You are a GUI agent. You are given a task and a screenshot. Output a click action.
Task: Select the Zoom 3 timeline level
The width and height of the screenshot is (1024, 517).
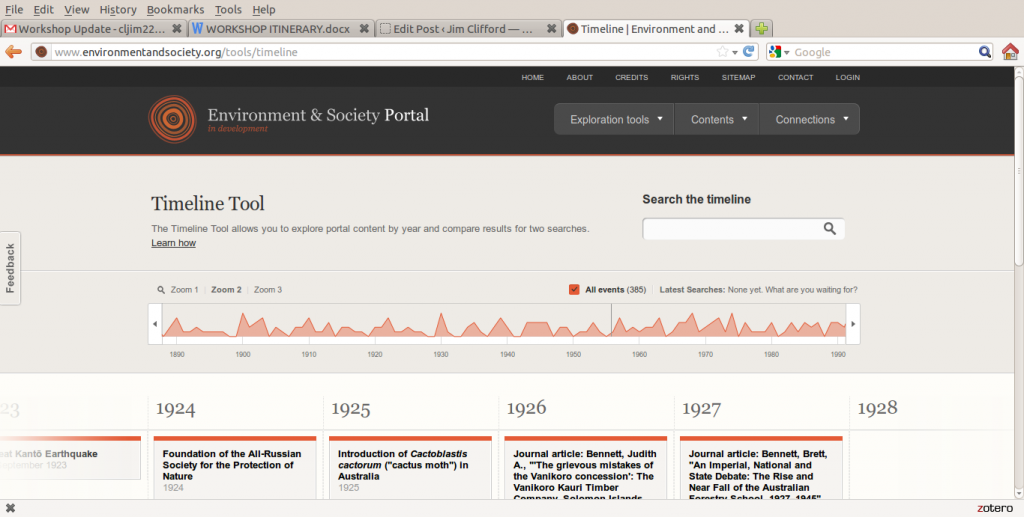pyautogui.click(x=268, y=290)
